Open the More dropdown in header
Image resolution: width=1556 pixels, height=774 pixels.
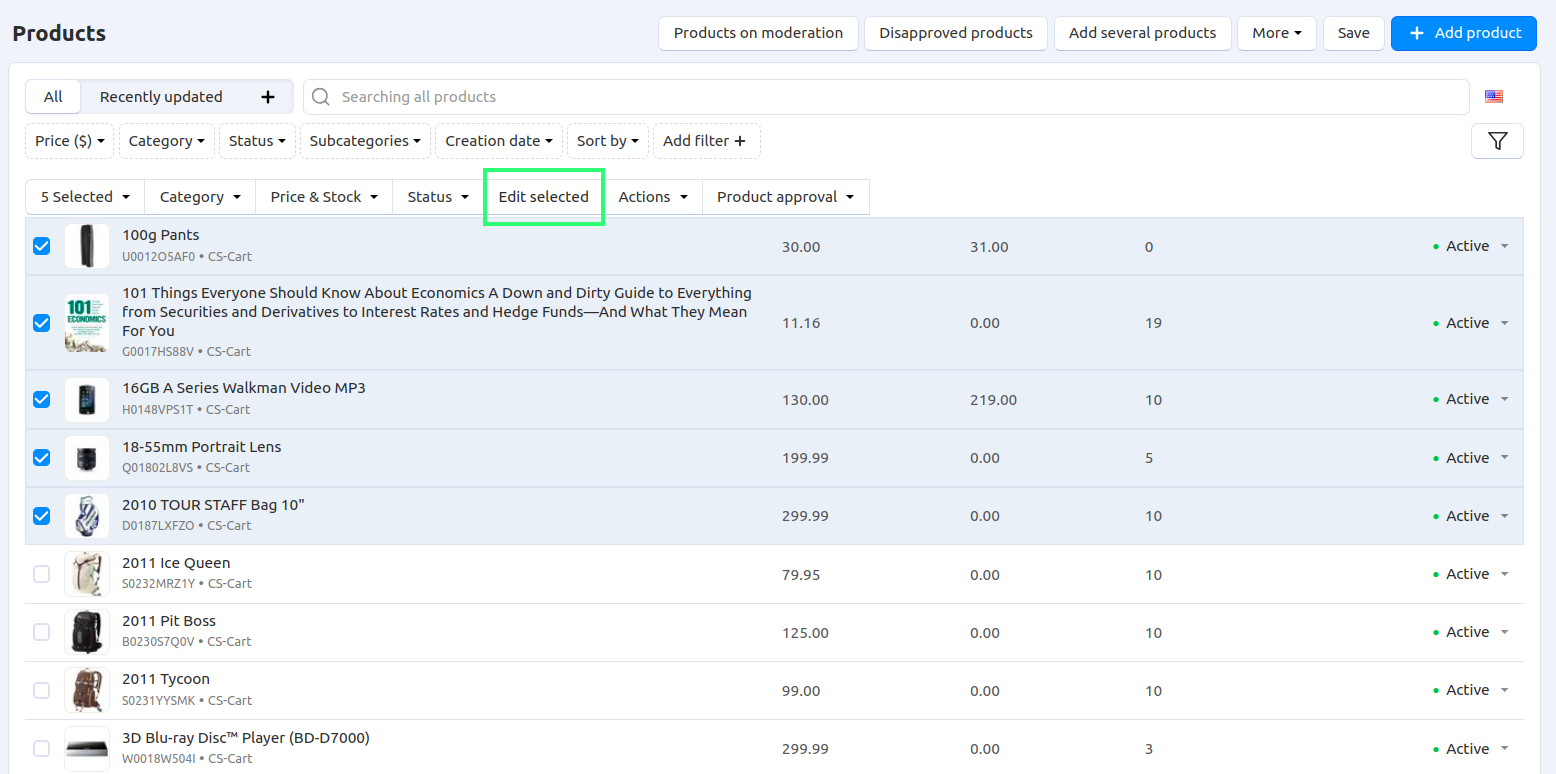click(x=1276, y=33)
